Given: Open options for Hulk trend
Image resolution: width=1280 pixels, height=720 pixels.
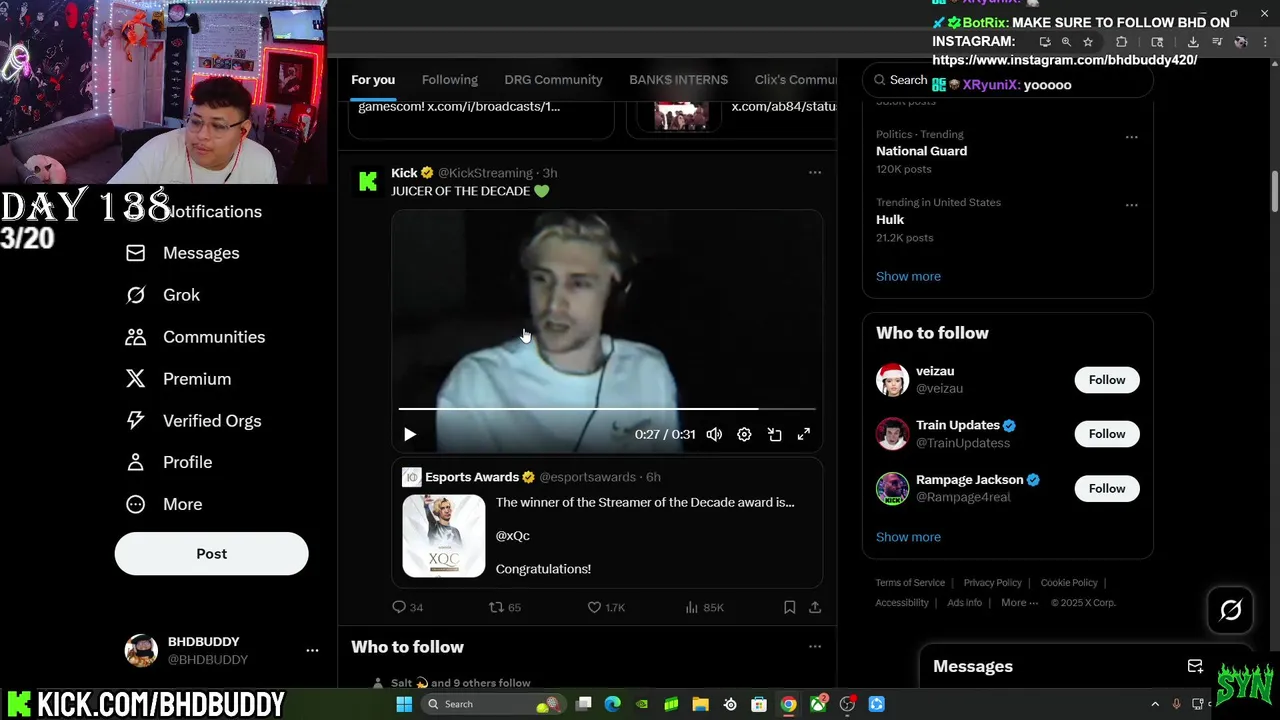Looking at the screenshot, I should (1131, 205).
